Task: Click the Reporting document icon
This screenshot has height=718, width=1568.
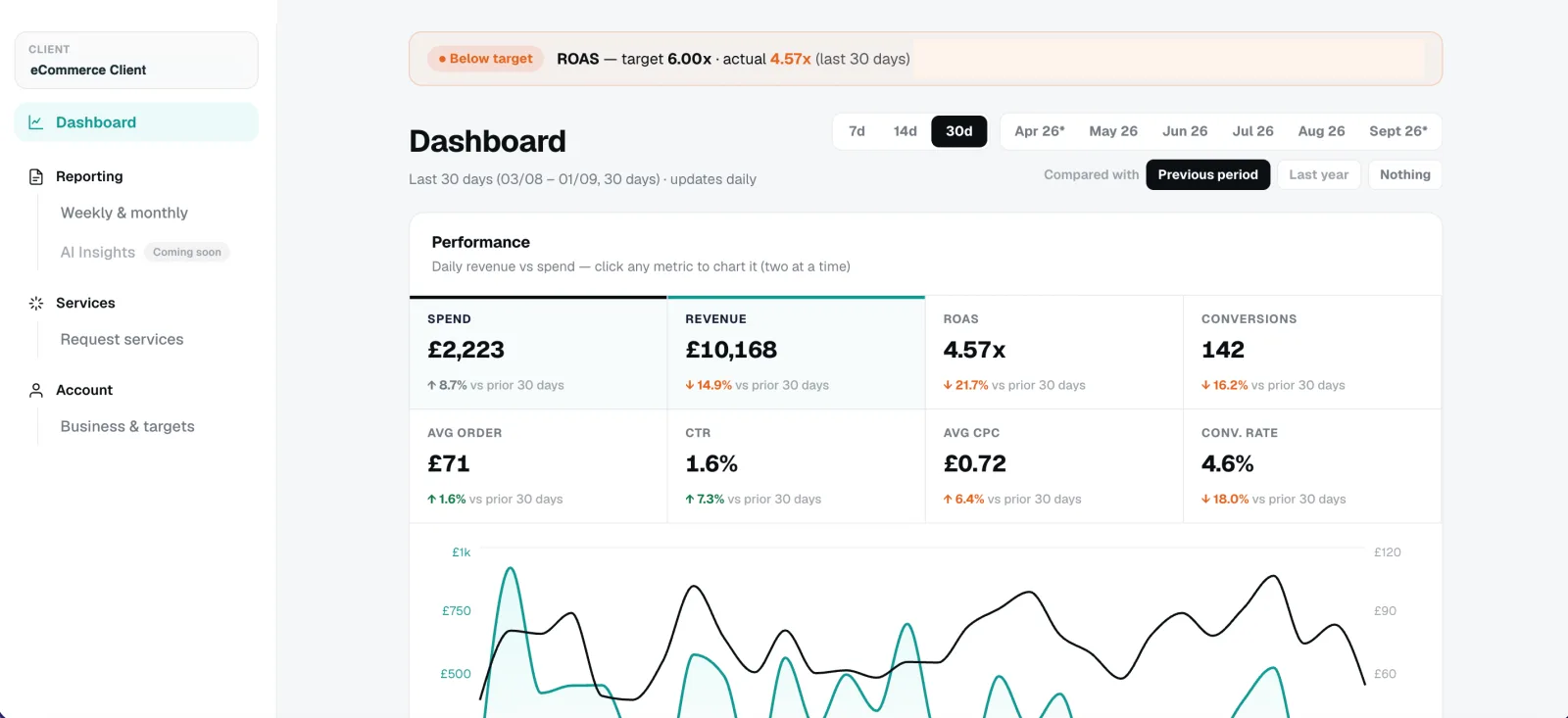Action: click(x=36, y=176)
